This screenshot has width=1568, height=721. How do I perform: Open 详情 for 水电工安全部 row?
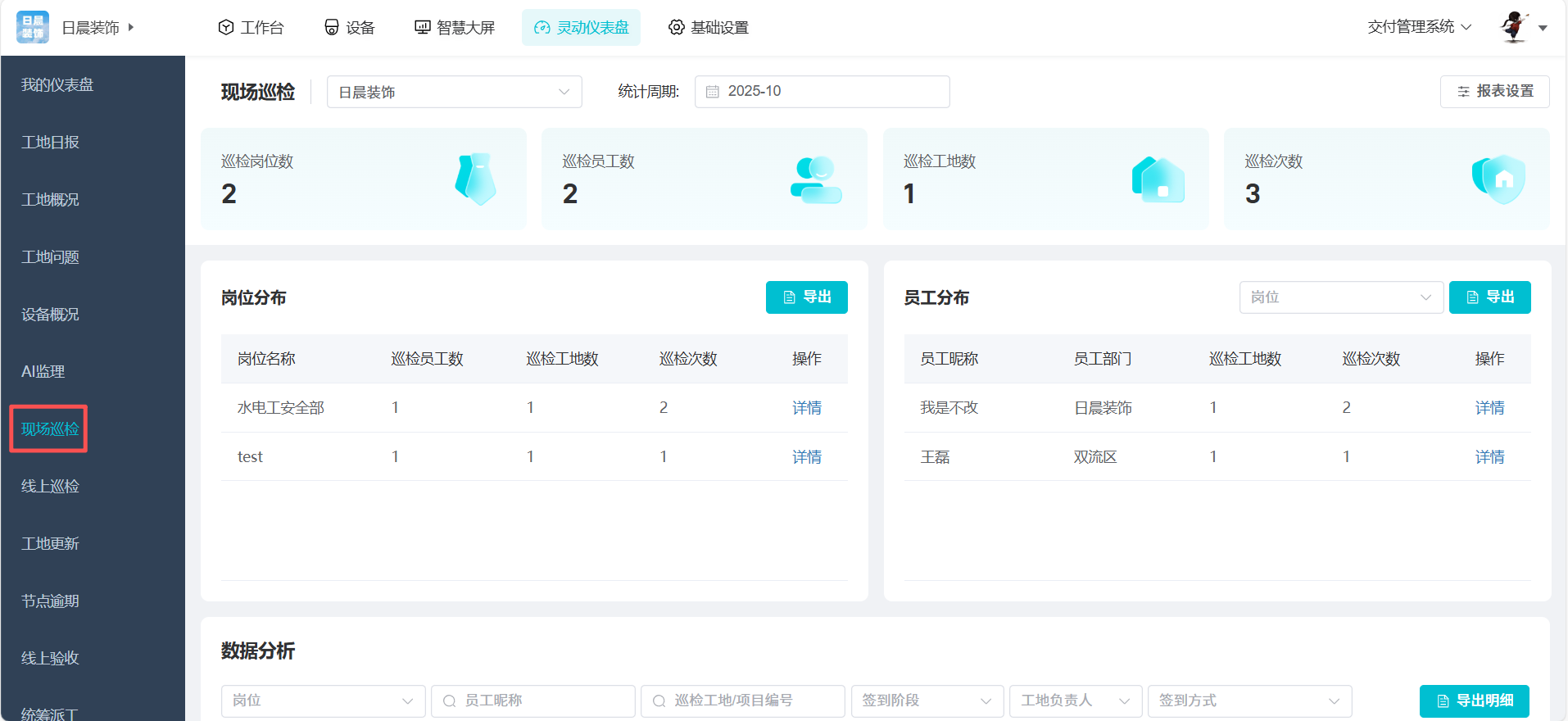click(x=806, y=408)
